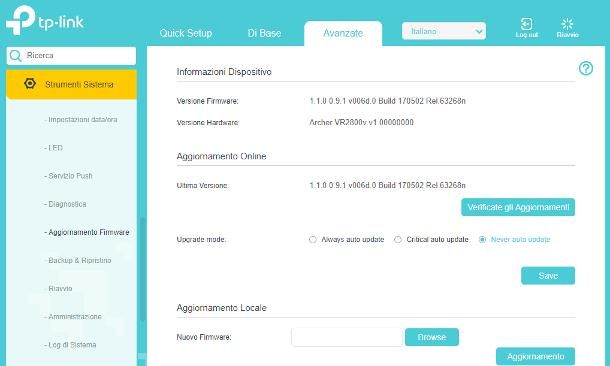Click firmware version text 1.1.0 0.9.1 under Versione Firmware

387,101
